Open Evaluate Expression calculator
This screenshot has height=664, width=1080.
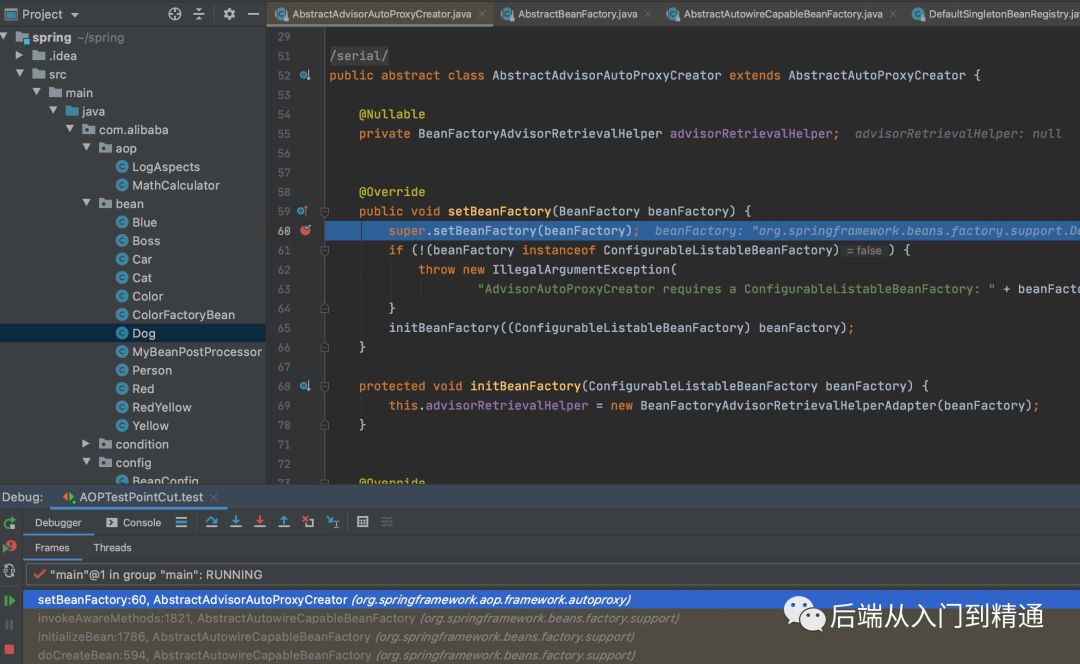(362, 522)
